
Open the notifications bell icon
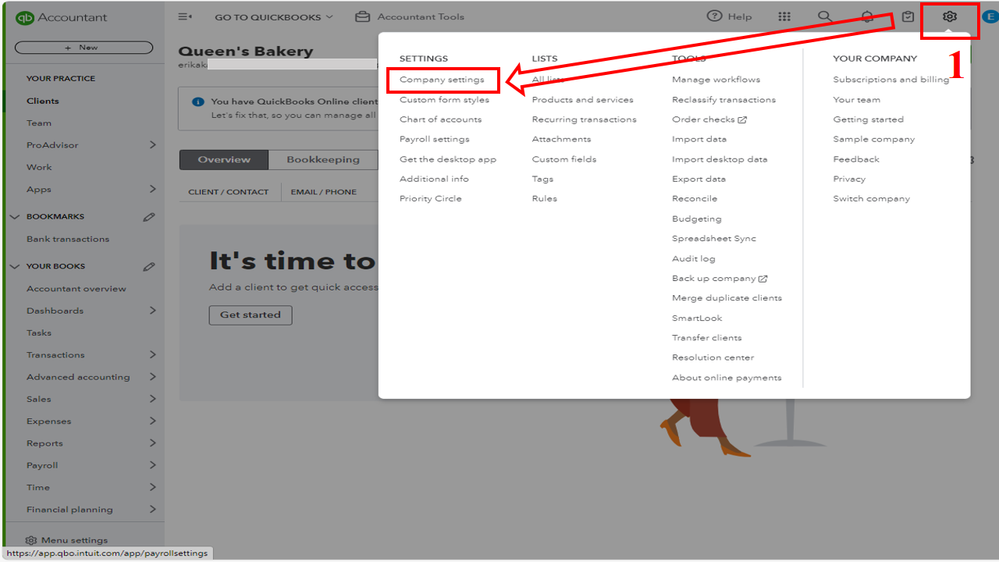click(x=867, y=17)
